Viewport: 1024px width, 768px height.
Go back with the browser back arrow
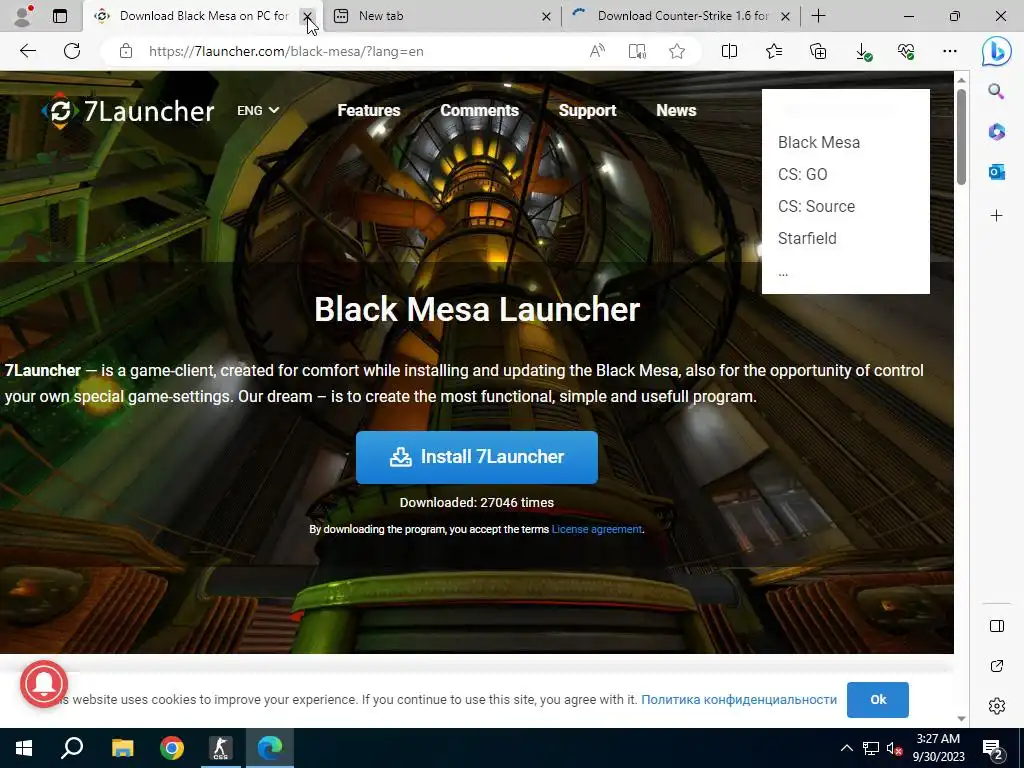[27, 51]
